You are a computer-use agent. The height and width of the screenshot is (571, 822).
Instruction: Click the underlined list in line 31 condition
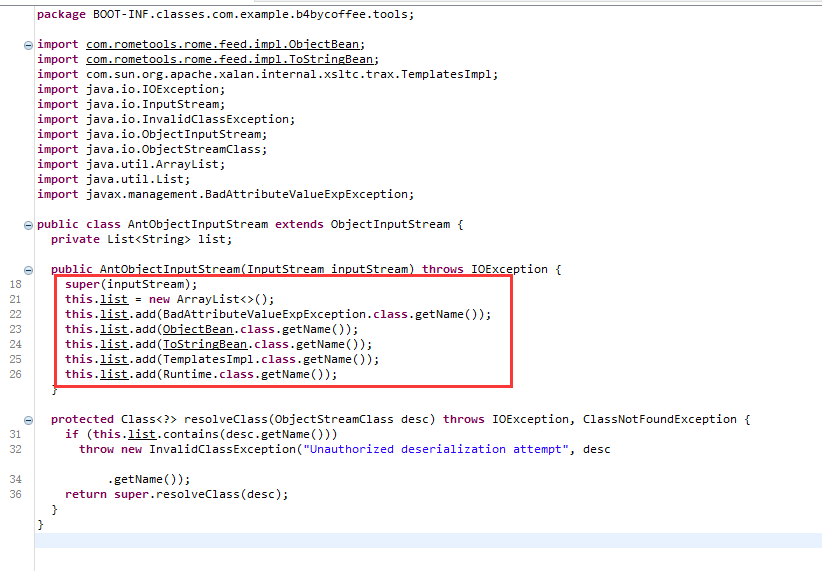point(142,435)
